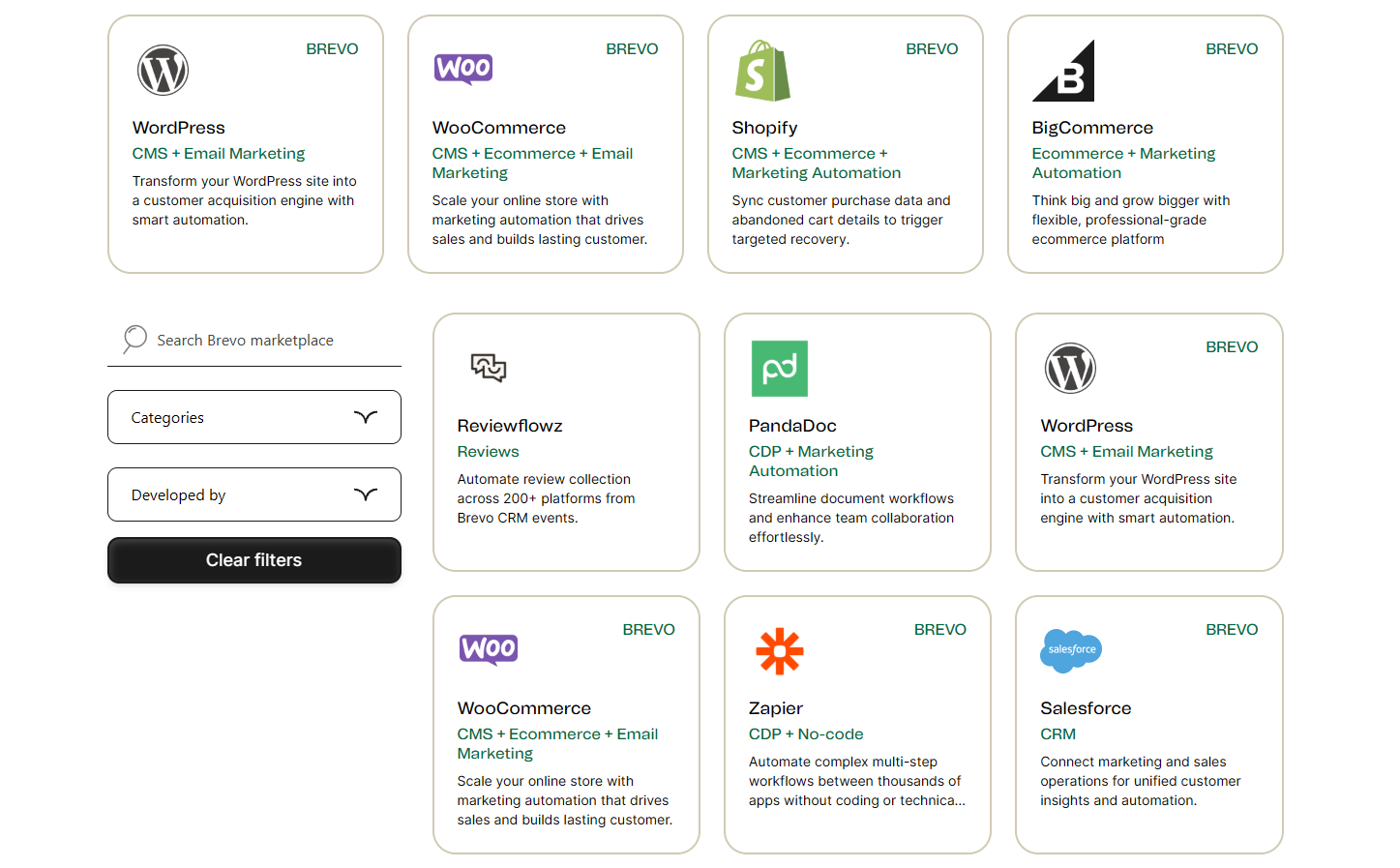Open the PandaDoc integration title
This screenshot has height=868, width=1400.
click(792, 426)
